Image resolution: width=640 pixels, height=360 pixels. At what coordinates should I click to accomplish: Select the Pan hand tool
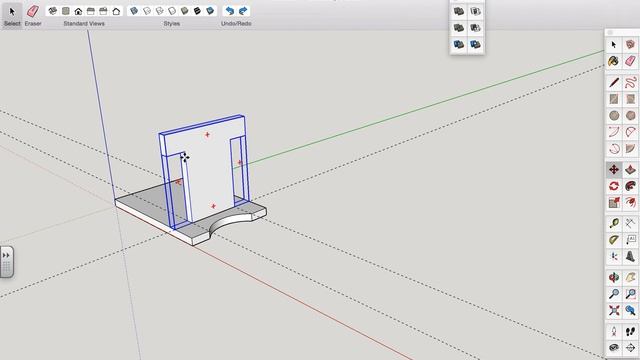click(x=630, y=278)
